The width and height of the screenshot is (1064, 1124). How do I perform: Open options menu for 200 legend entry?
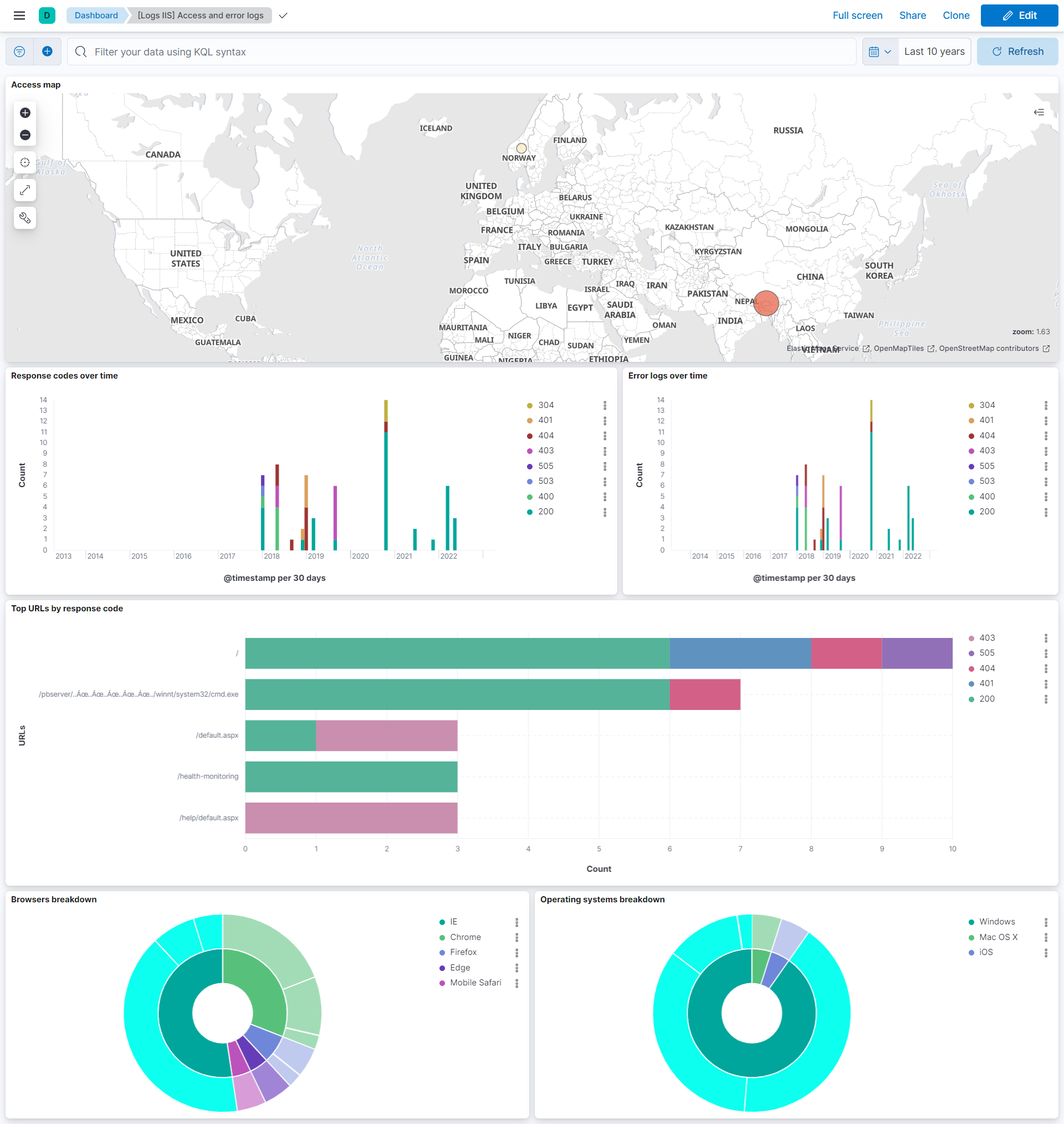(605, 512)
